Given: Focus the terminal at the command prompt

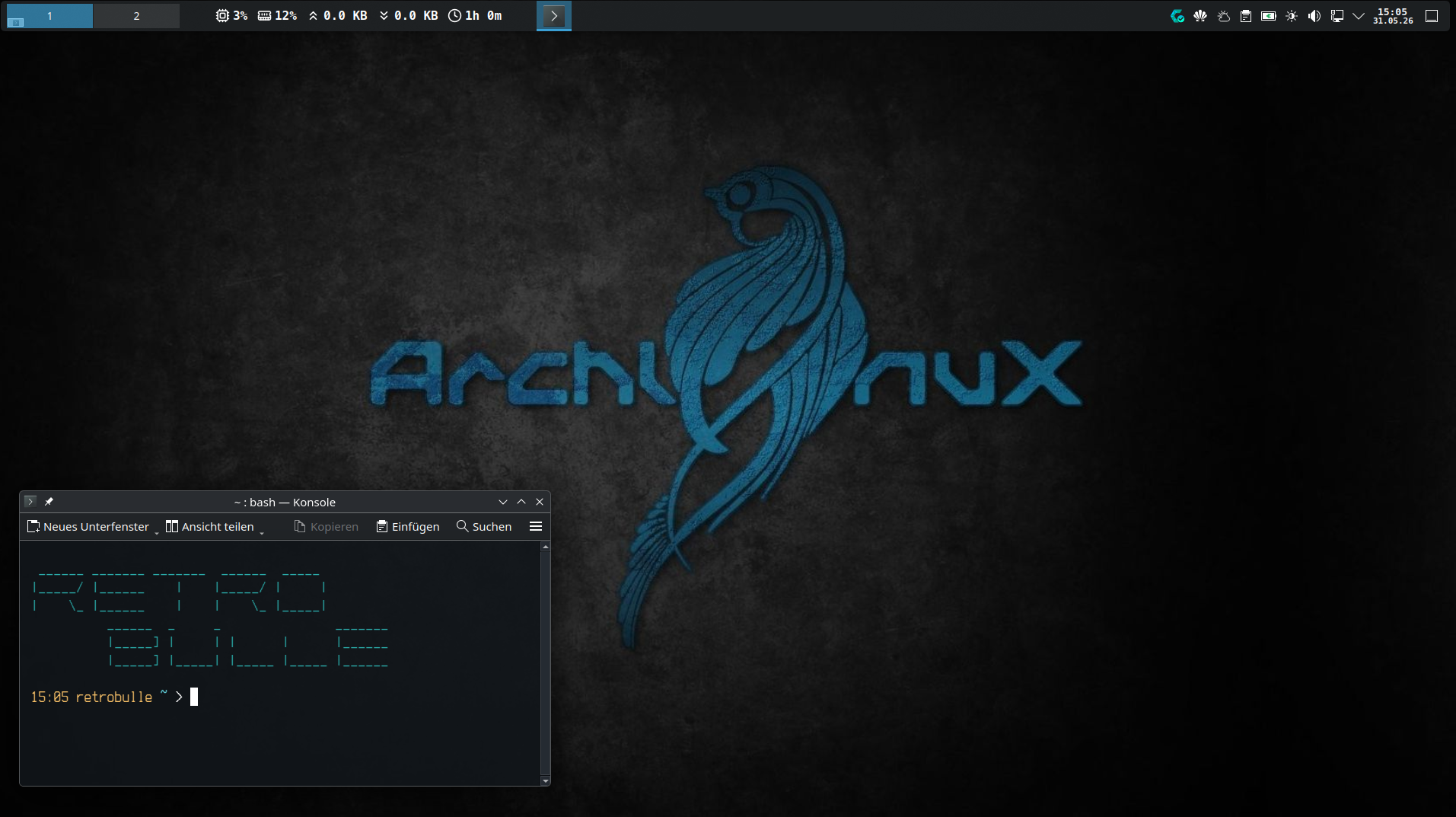Looking at the screenshot, I should (x=194, y=697).
